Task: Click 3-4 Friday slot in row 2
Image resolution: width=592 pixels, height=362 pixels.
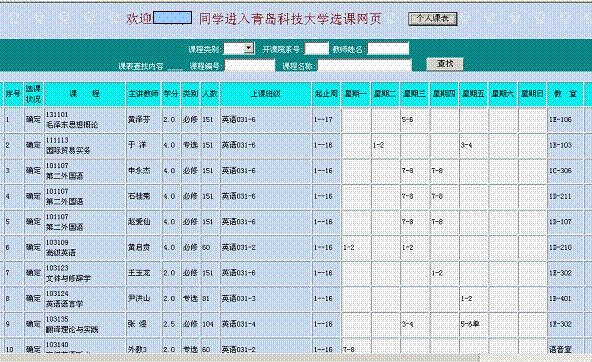Action: pyautogui.click(x=466, y=145)
